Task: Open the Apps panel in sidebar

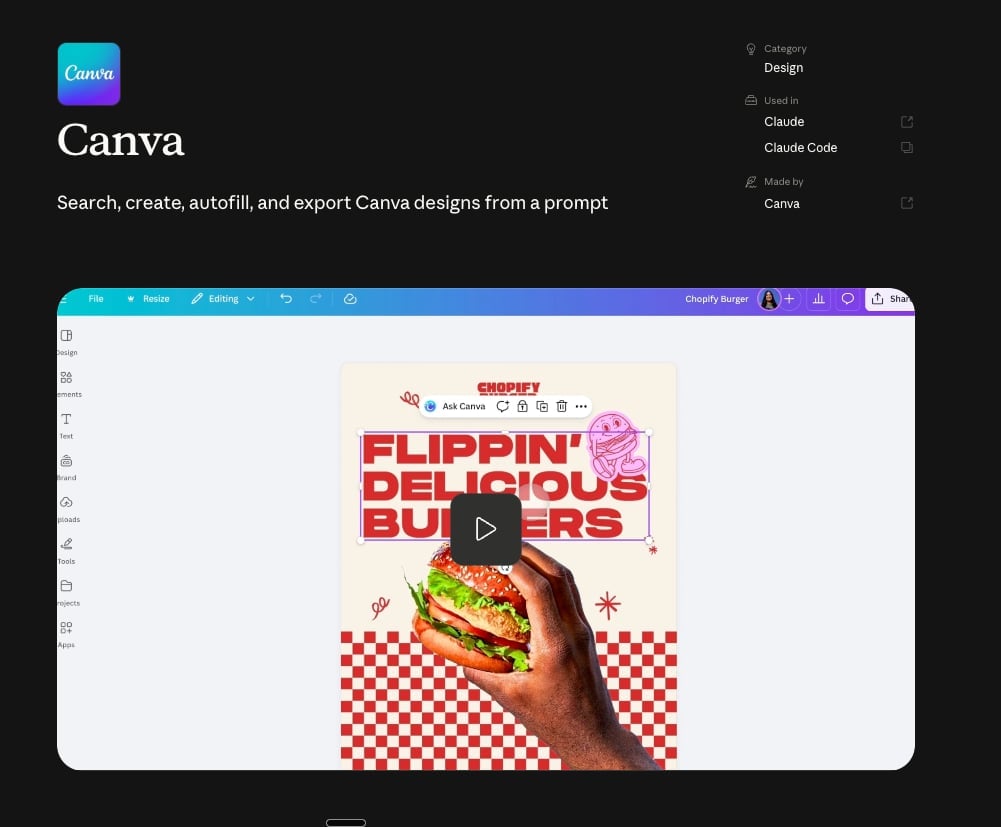Action: pos(66,635)
